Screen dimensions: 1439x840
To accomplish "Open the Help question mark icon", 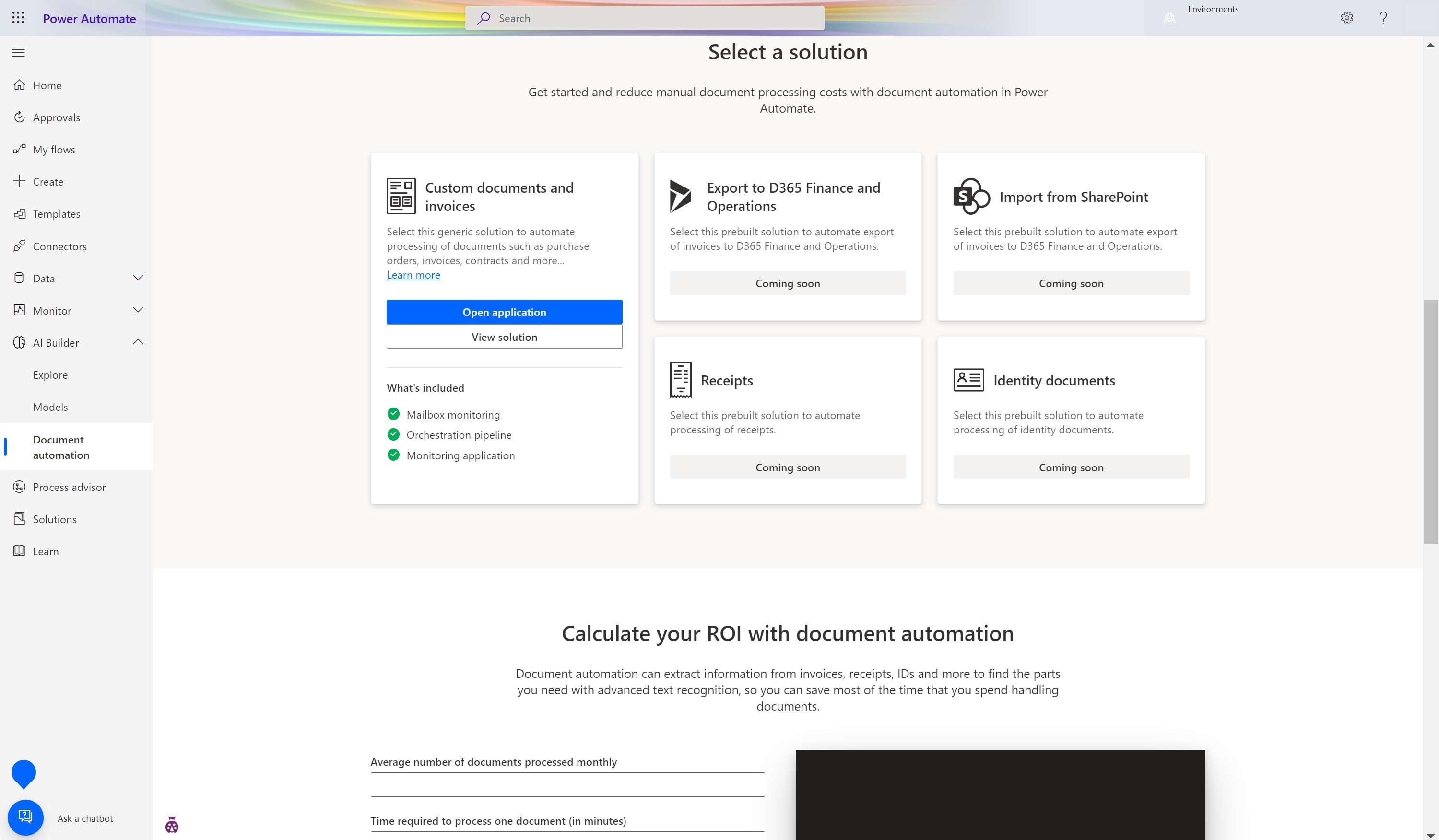I will (x=1383, y=18).
